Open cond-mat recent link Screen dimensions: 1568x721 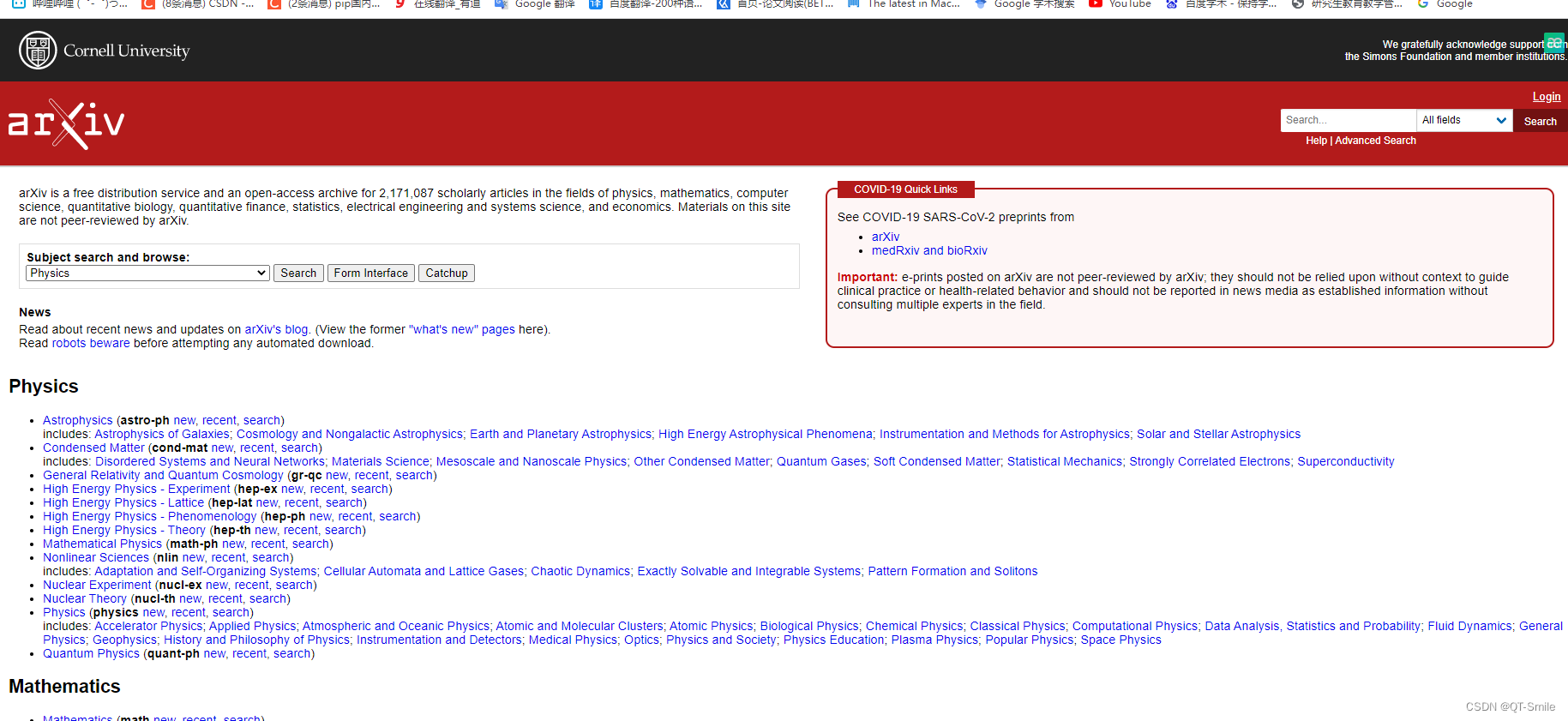click(257, 448)
